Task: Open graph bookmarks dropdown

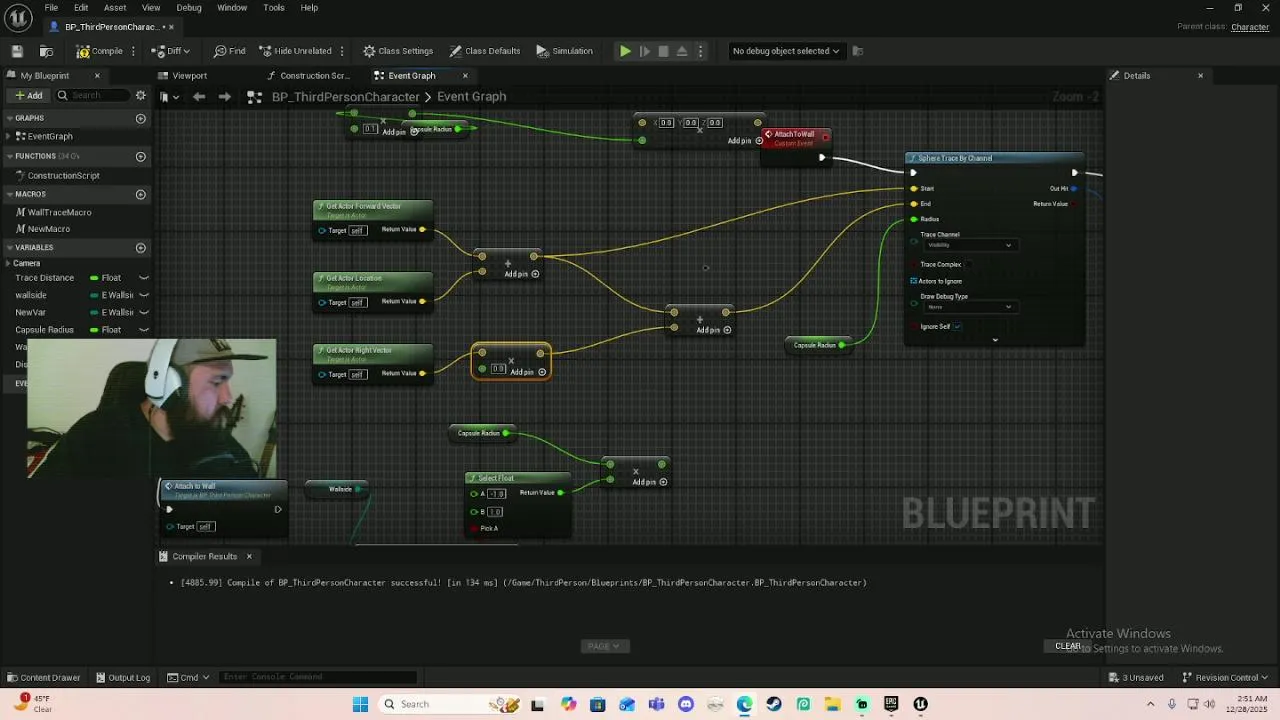Action: [169, 97]
